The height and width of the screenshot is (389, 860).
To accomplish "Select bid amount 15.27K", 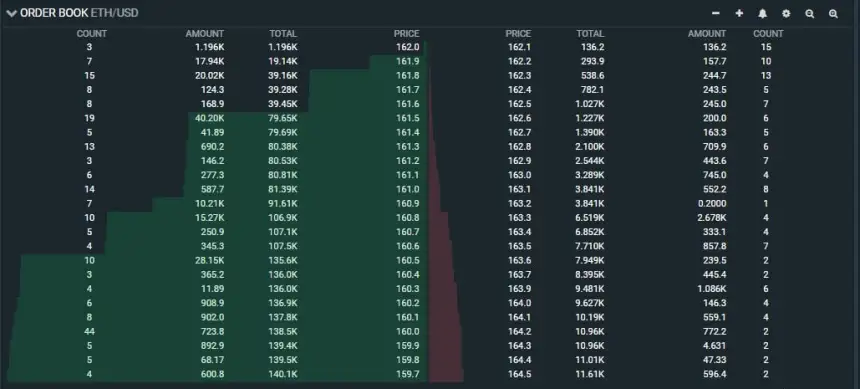I will click(x=210, y=218).
